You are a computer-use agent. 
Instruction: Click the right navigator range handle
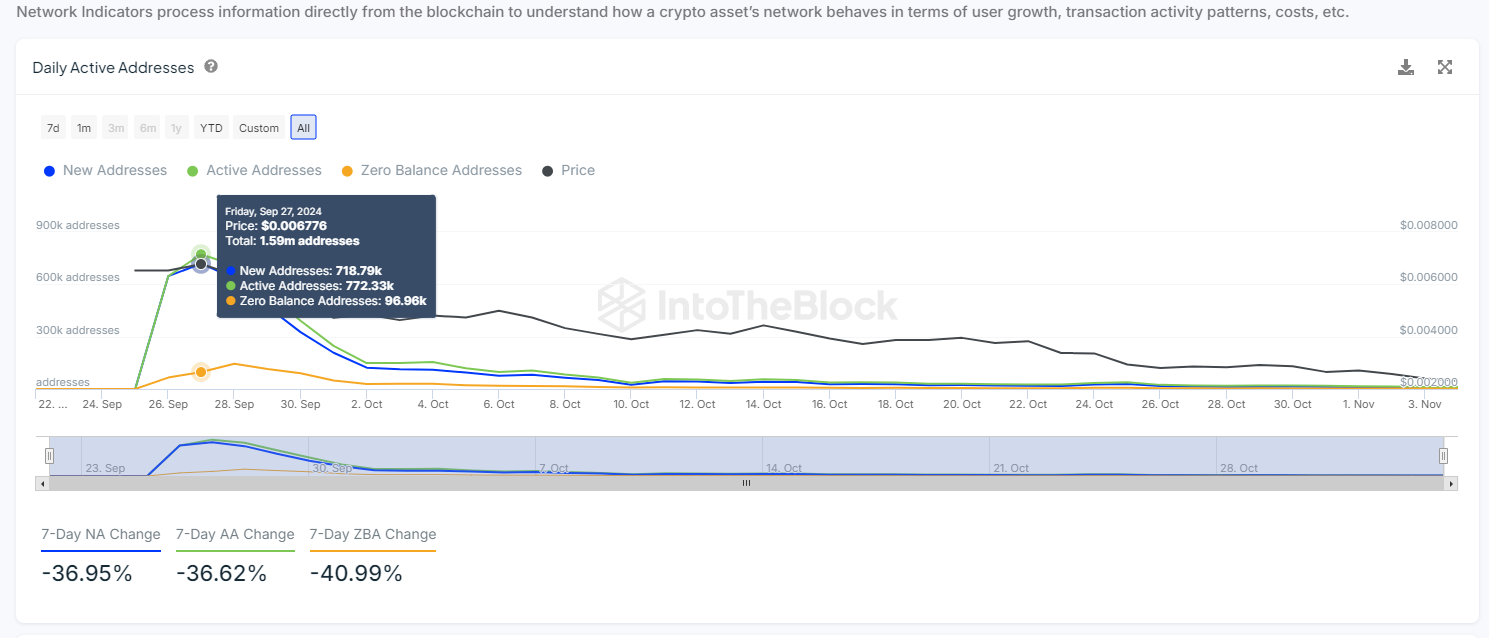point(1443,456)
